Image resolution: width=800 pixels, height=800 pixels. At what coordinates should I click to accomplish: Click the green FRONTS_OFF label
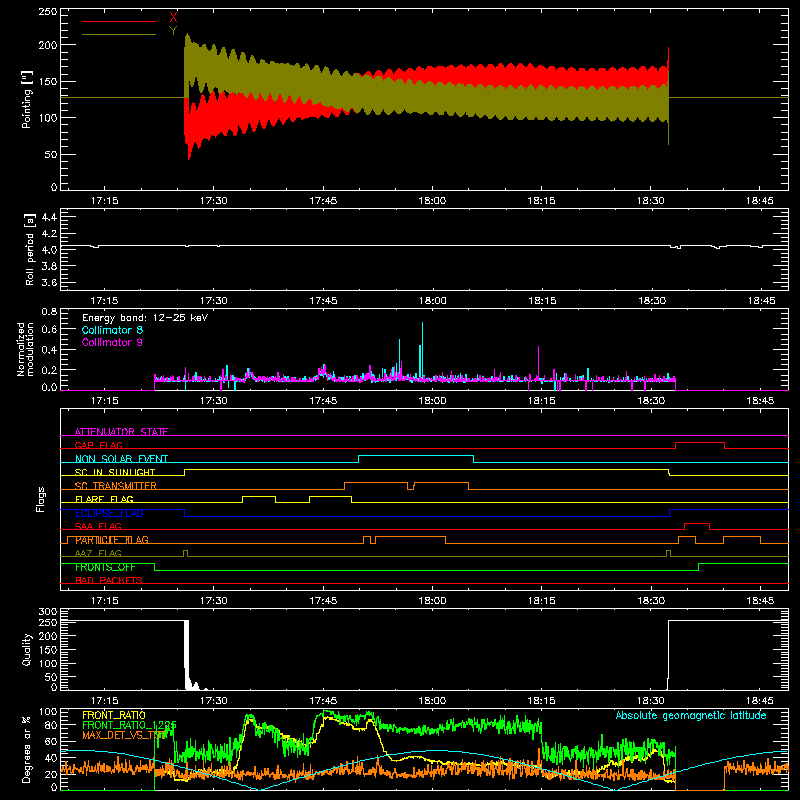(106, 567)
